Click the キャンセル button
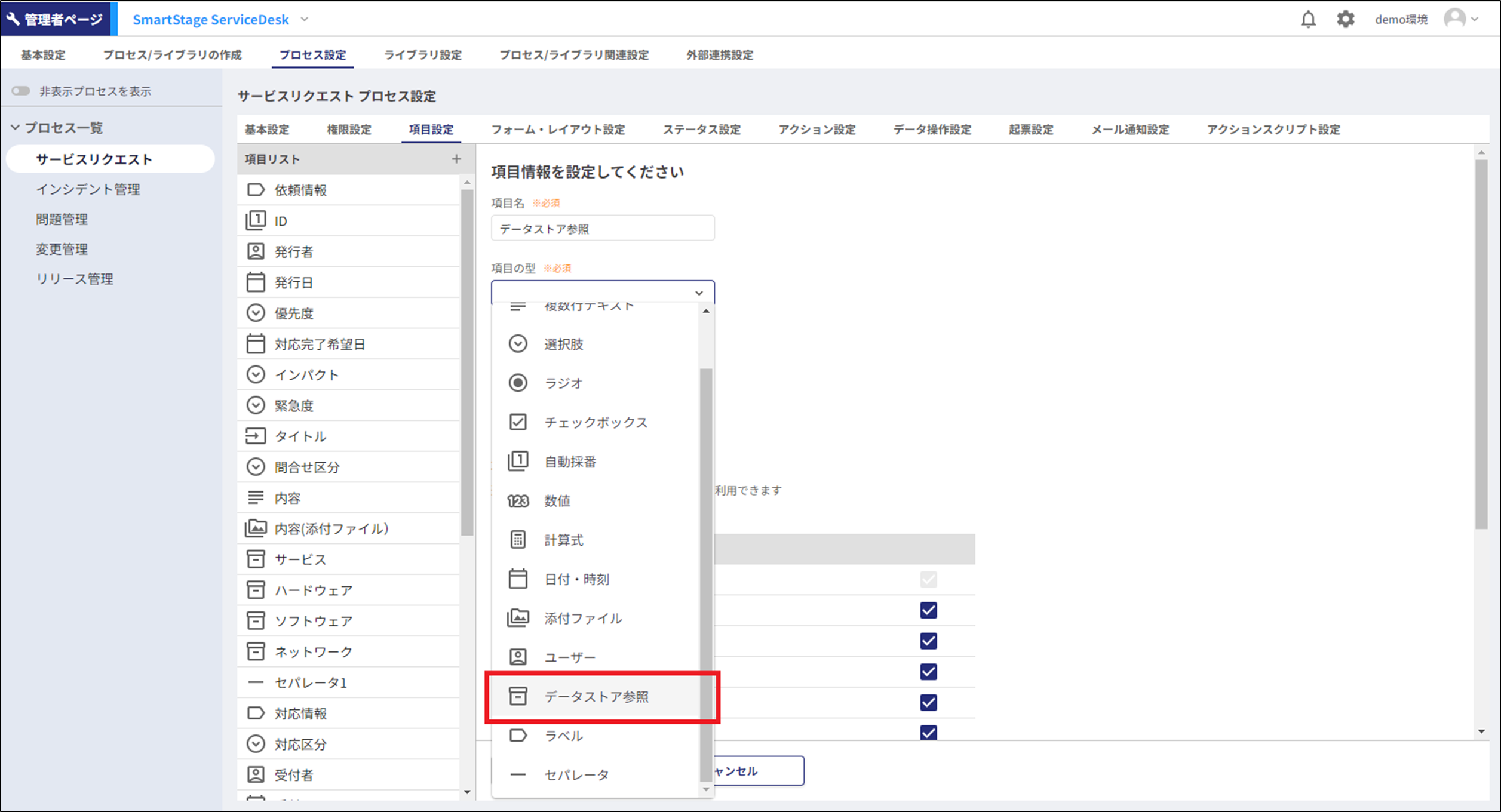Viewport: 1501px width, 812px height. coord(756,771)
